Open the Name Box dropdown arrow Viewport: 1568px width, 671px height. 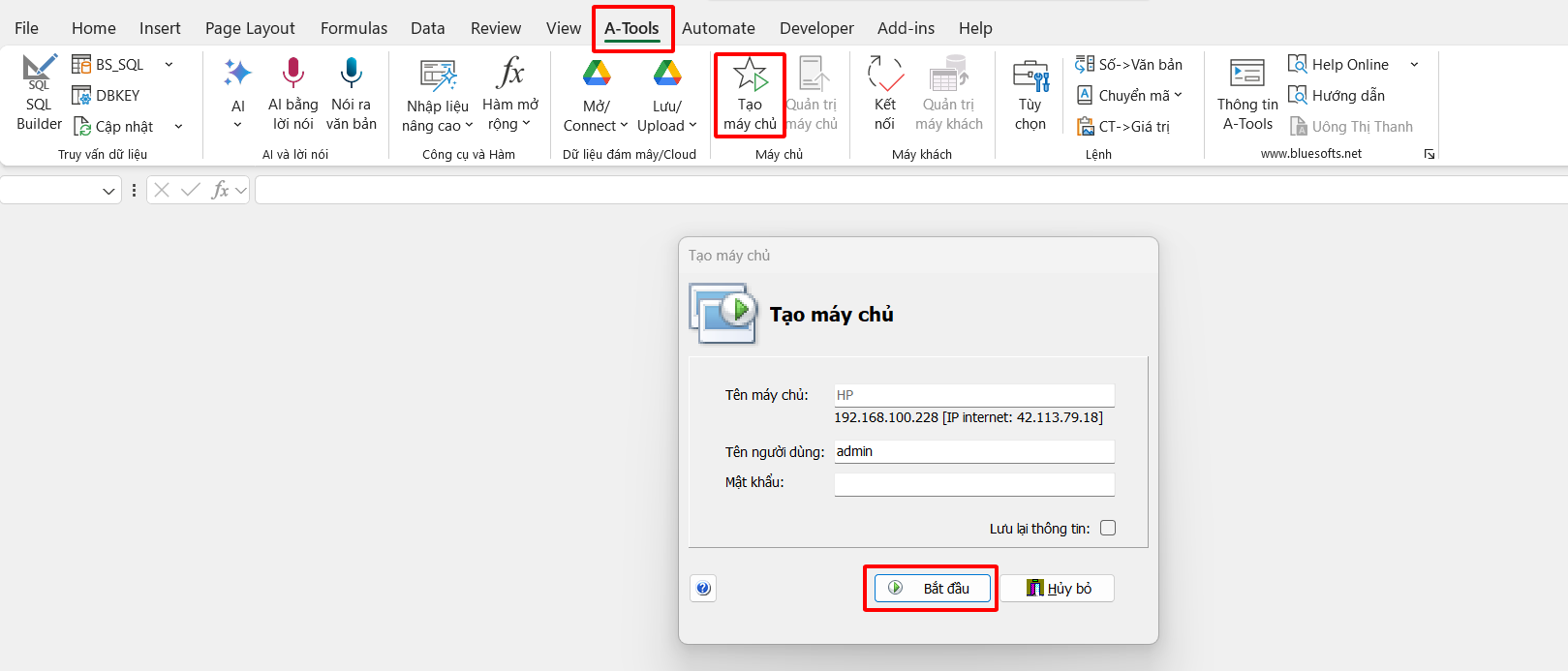pyautogui.click(x=108, y=191)
